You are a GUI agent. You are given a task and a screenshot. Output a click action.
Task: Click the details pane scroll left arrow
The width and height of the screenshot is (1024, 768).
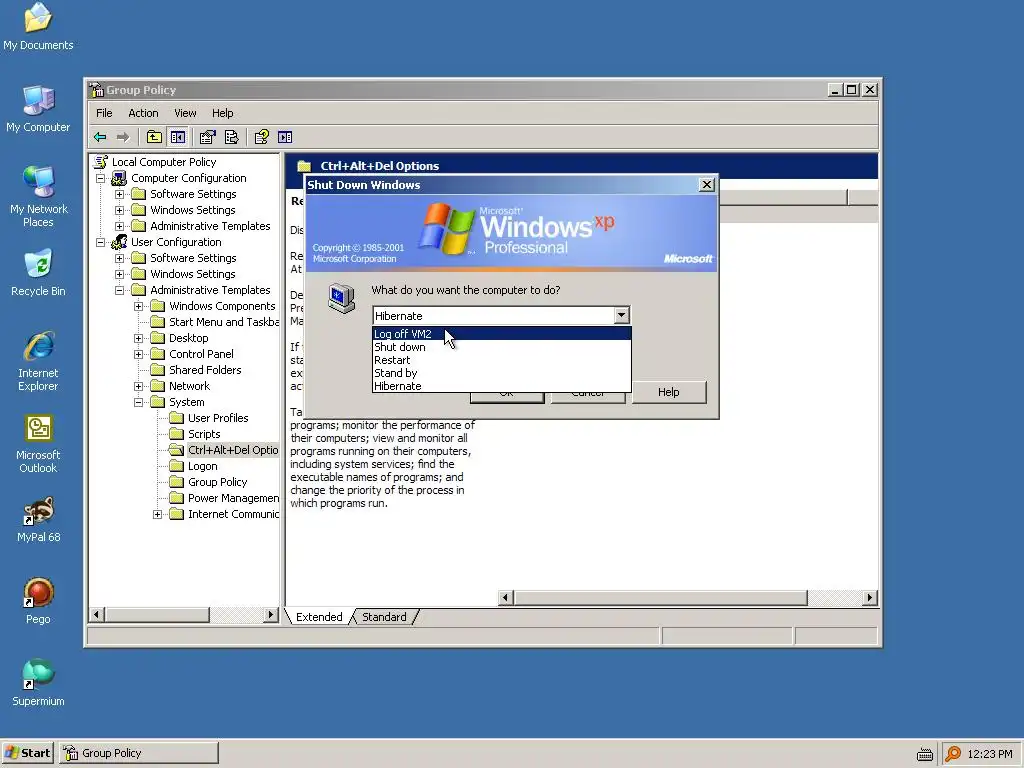[505, 598]
